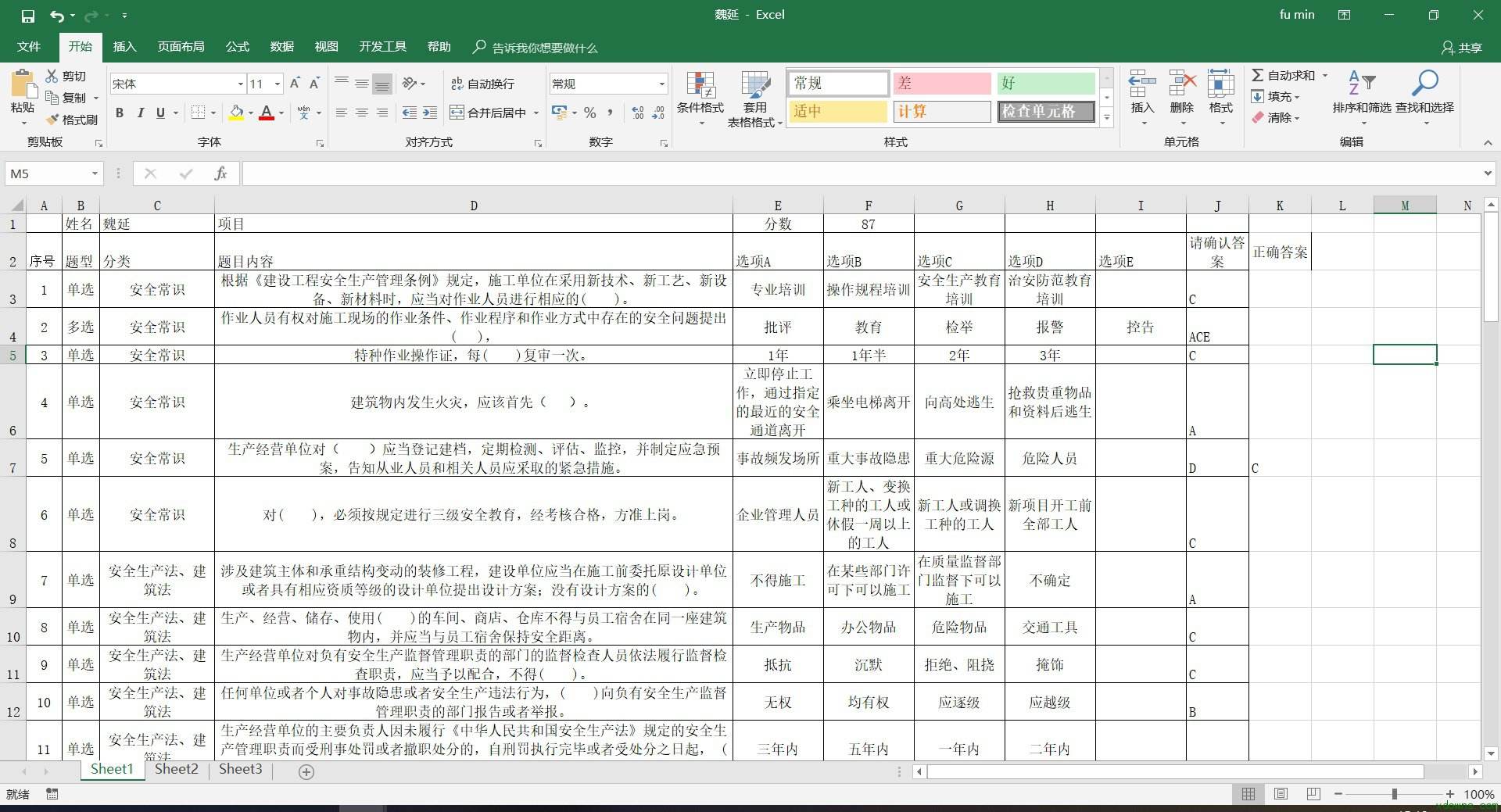Increase decimal places
The height and width of the screenshot is (812, 1501).
[638, 113]
